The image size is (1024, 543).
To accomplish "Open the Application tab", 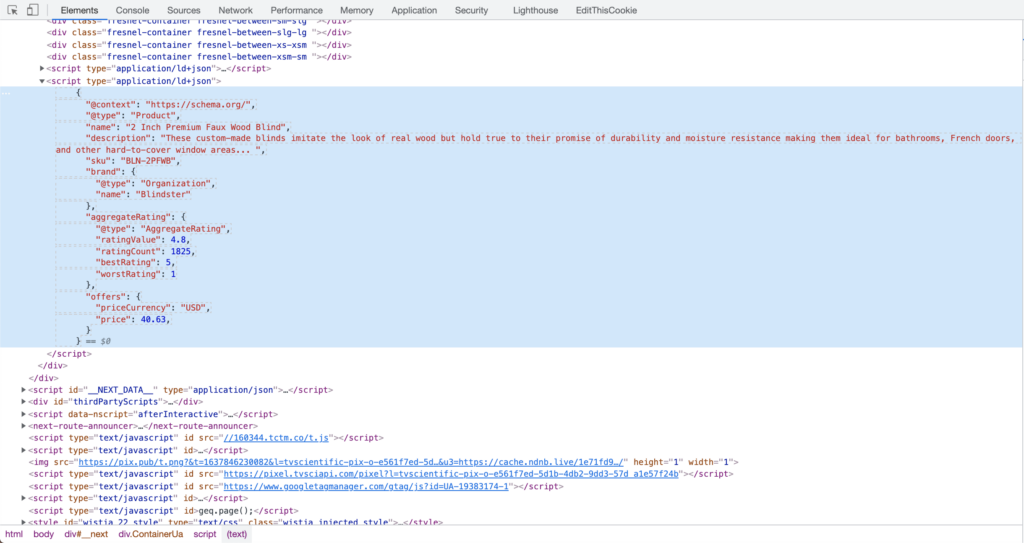I will point(414,10).
